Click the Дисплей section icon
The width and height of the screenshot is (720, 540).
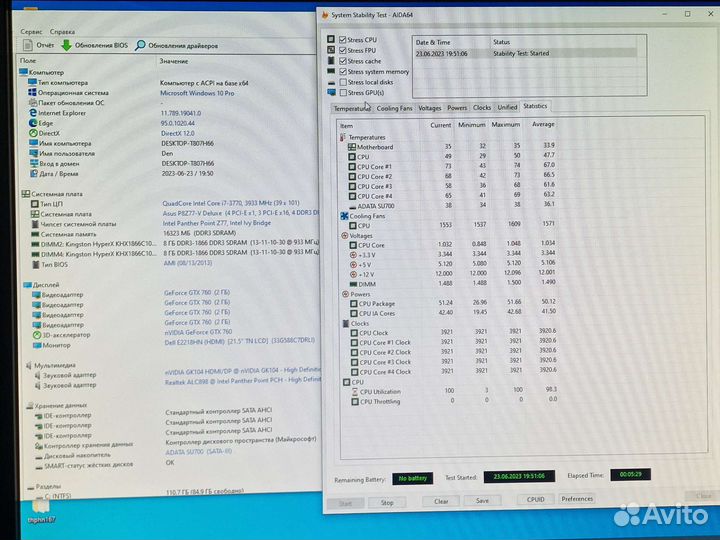28,285
